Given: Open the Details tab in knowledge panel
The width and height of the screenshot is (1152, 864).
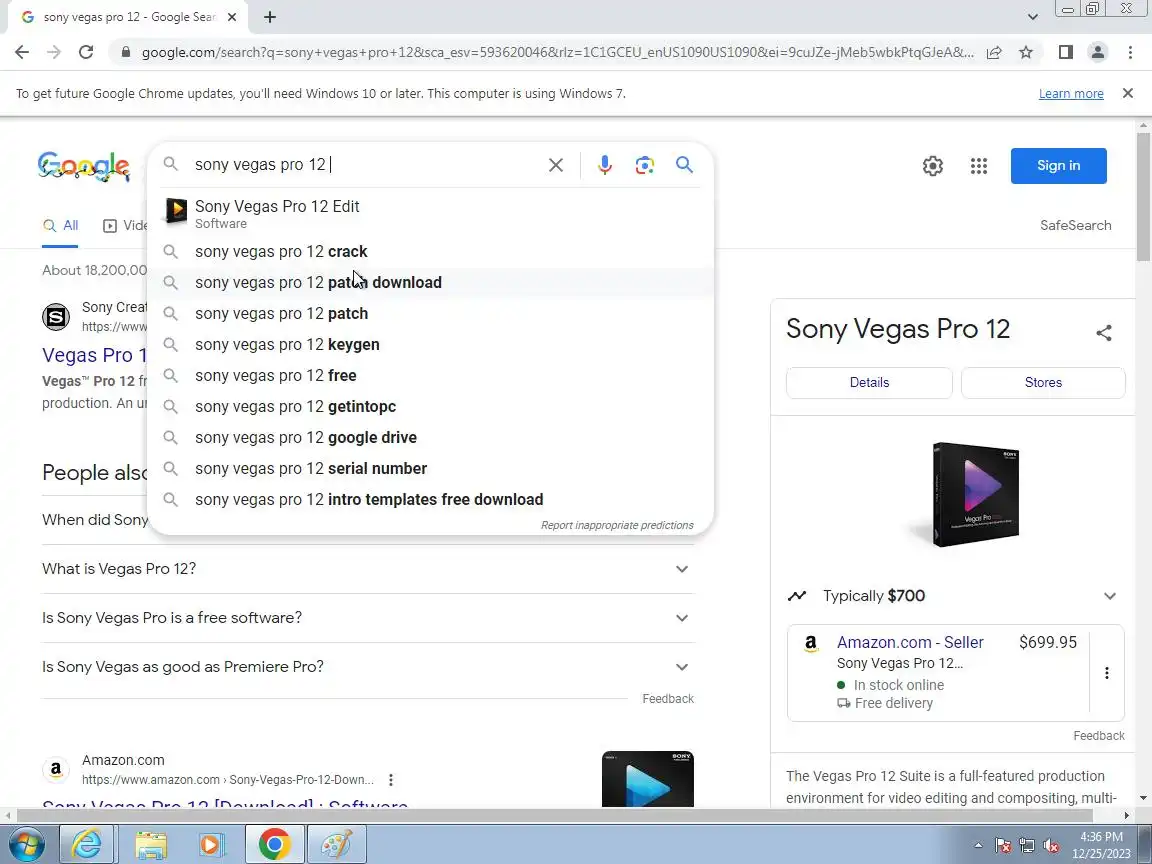Looking at the screenshot, I should 869,383.
